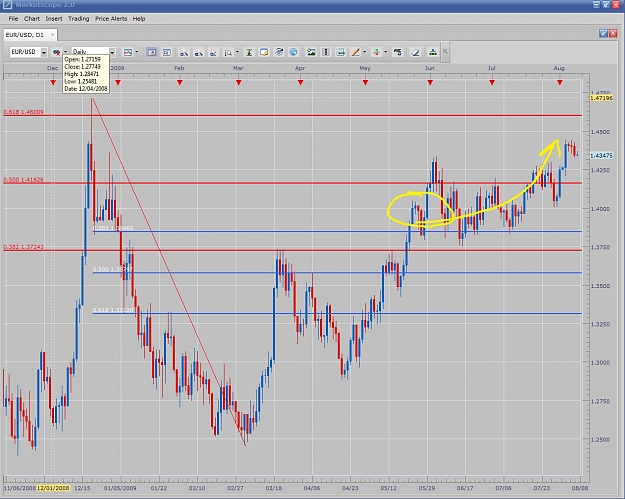
Task: Open the toolbar overflow handle
Action: pos(445,52)
